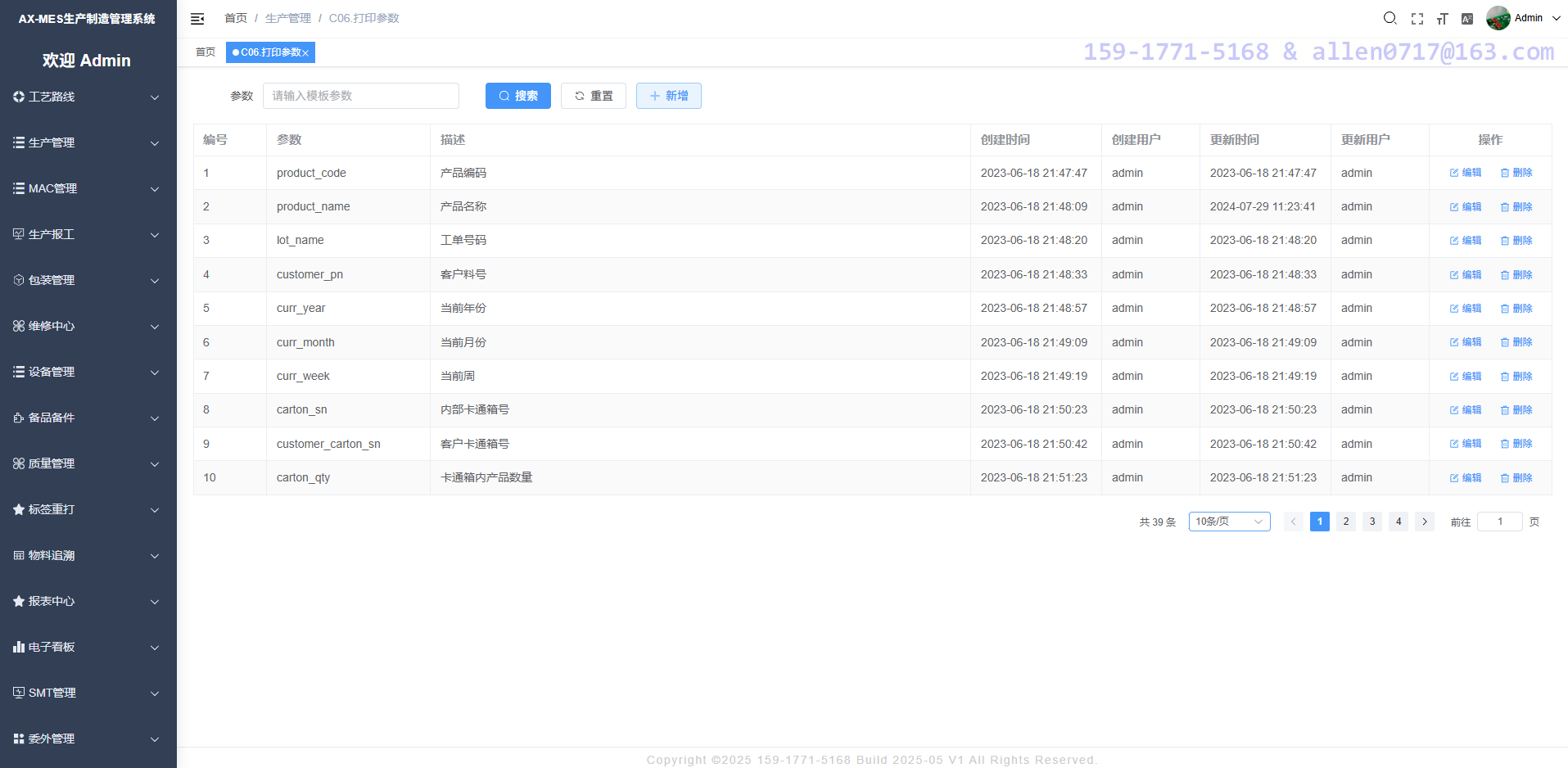1568x768 pixels.
Task: Click the 备品备件 sidebar icon
Action: click(x=19, y=418)
